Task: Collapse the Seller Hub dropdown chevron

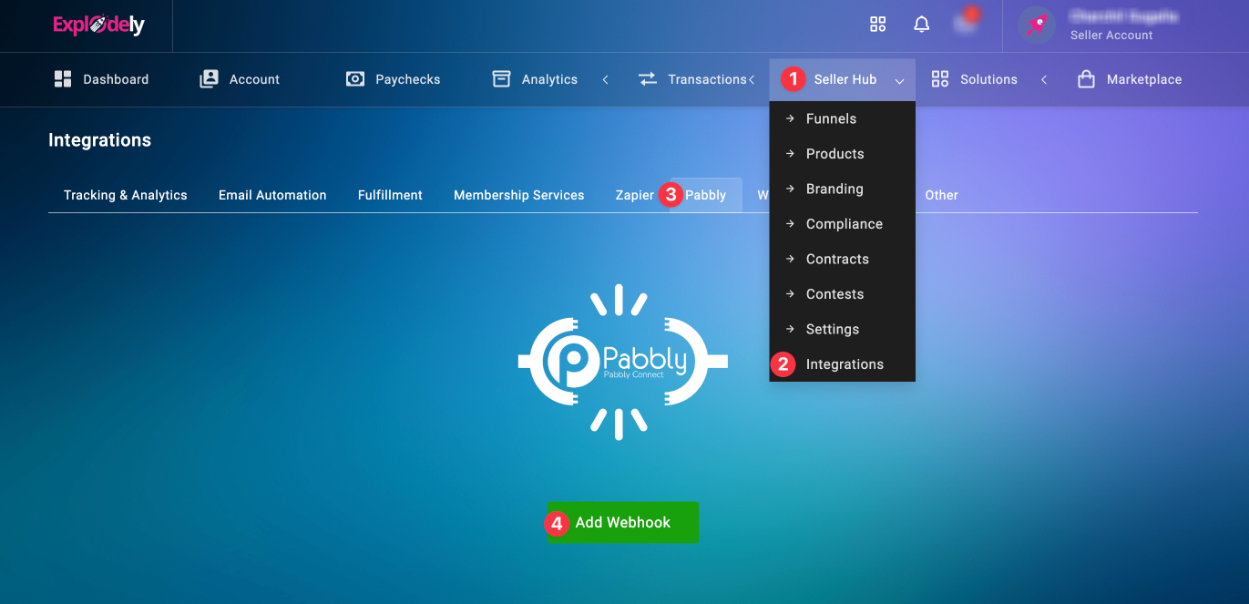Action: (x=900, y=80)
